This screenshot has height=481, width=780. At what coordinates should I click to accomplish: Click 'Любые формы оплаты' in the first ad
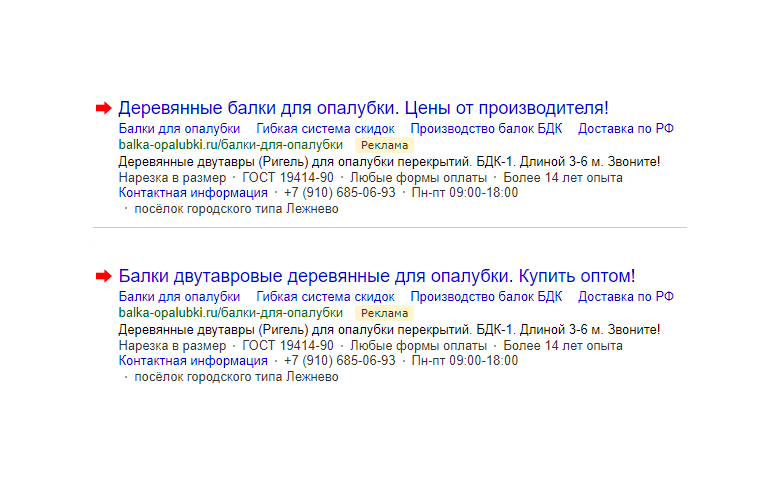coord(418,178)
